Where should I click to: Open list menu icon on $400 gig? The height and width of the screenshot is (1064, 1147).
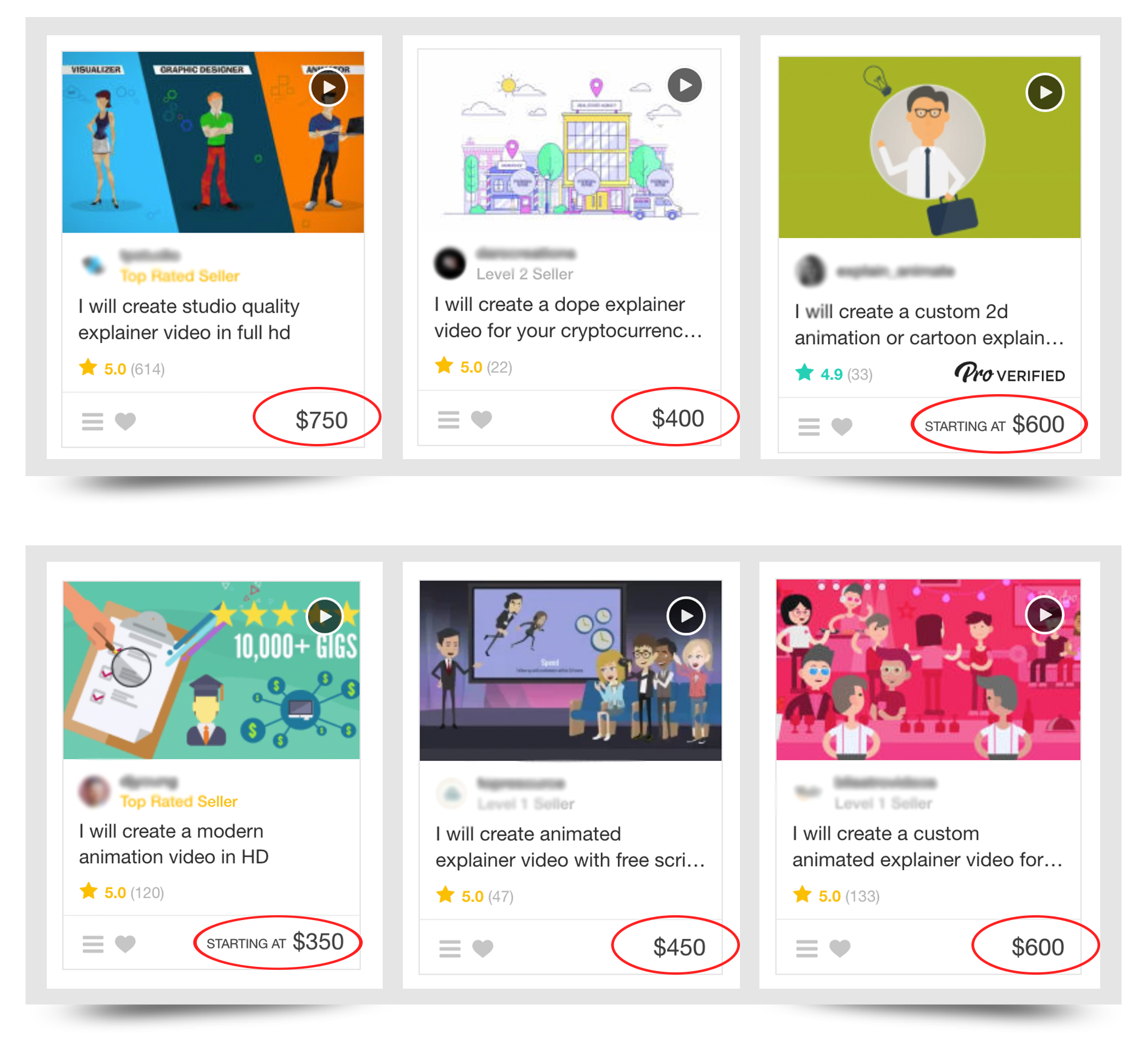pyautogui.click(x=448, y=420)
